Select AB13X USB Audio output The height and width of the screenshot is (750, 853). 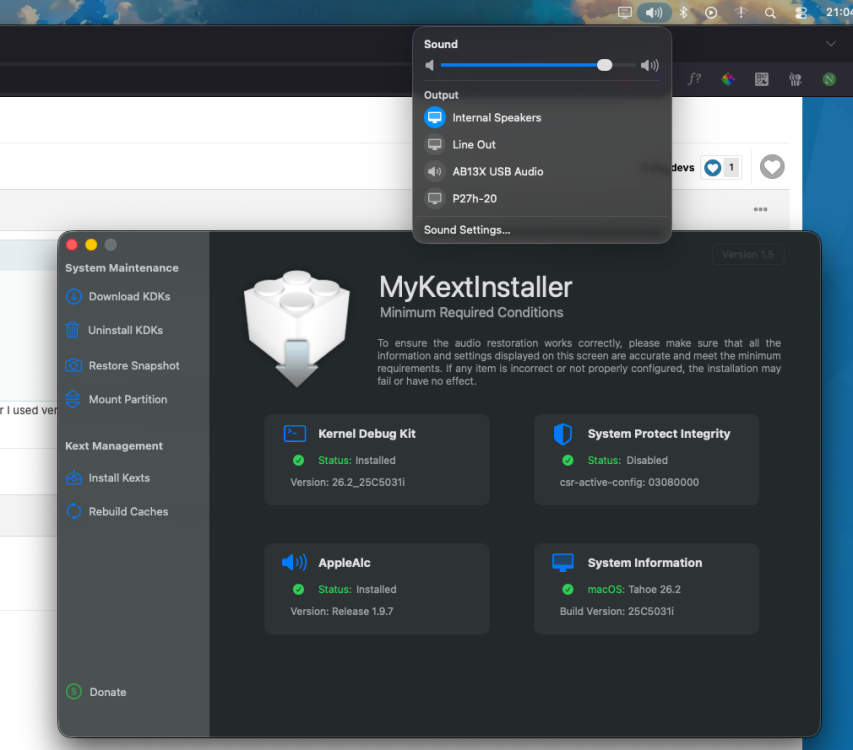[x=542, y=171]
